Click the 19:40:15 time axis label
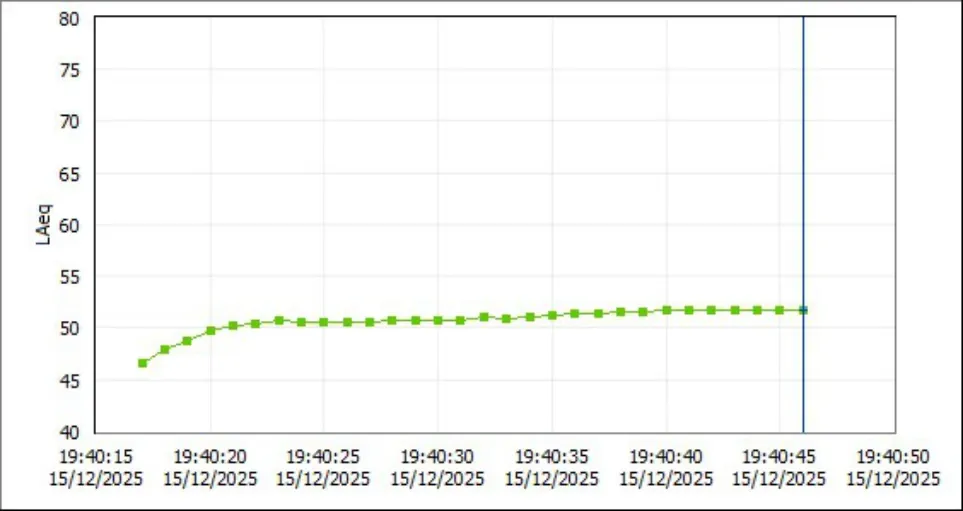The height and width of the screenshot is (511, 963). tap(96, 468)
